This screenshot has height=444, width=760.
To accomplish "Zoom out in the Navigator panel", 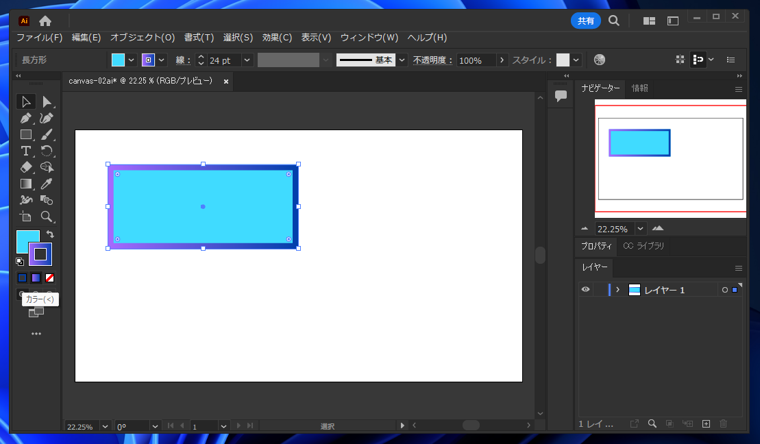I will coord(585,228).
